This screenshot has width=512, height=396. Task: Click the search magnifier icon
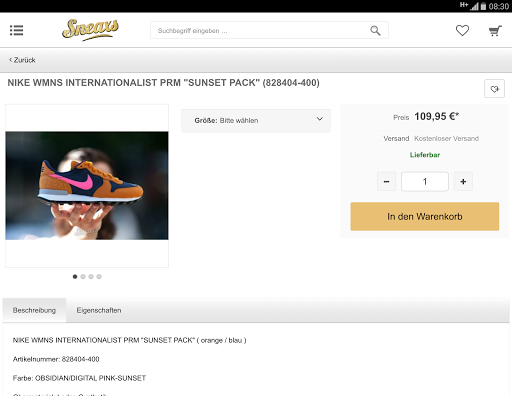pos(375,31)
